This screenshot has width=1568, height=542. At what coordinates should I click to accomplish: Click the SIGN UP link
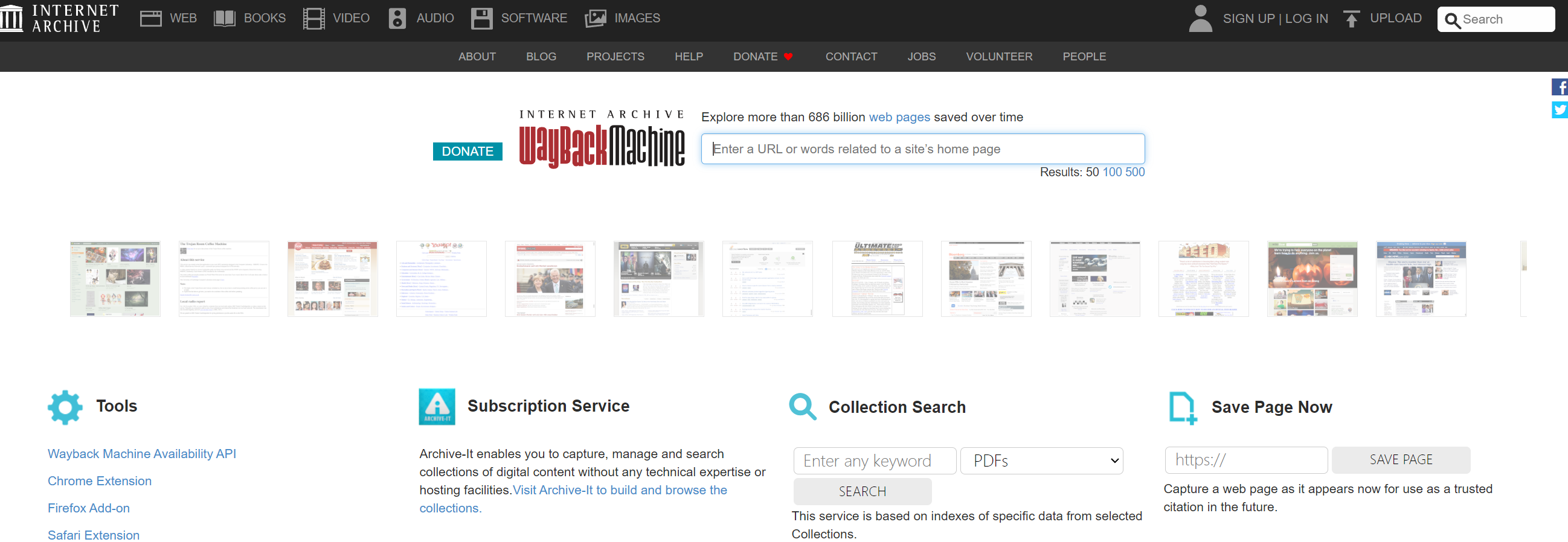(1248, 19)
